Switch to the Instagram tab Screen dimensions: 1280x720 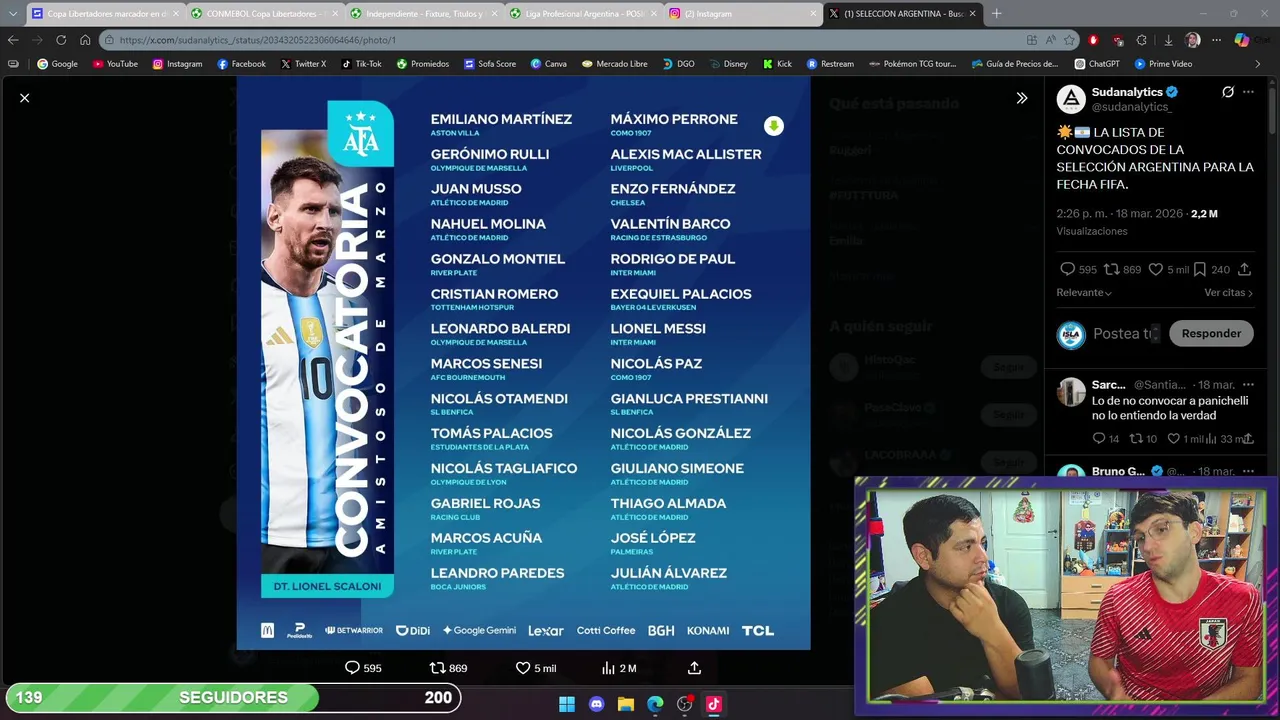point(741,14)
